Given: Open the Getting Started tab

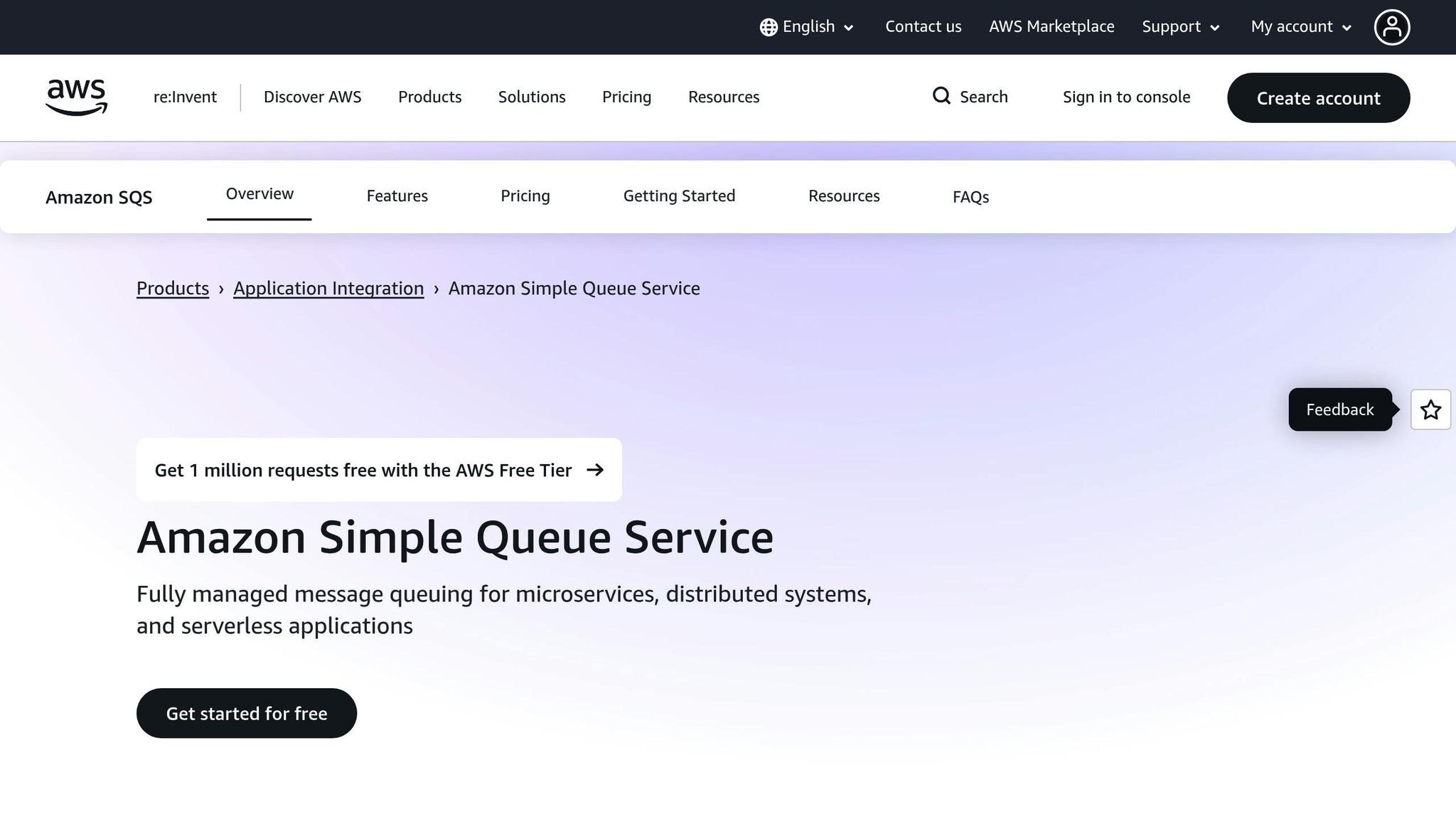Looking at the screenshot, I should pyautogui.click(x=679, y=196).
